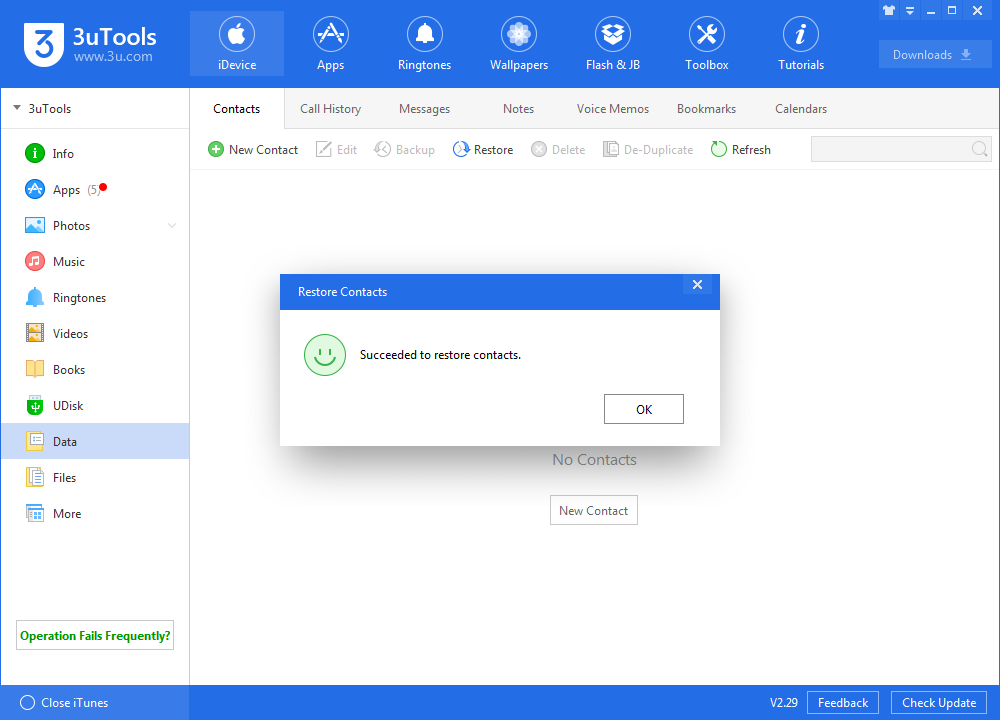
Task: Open More in the sidebar
Action: (x=95, y=513)
